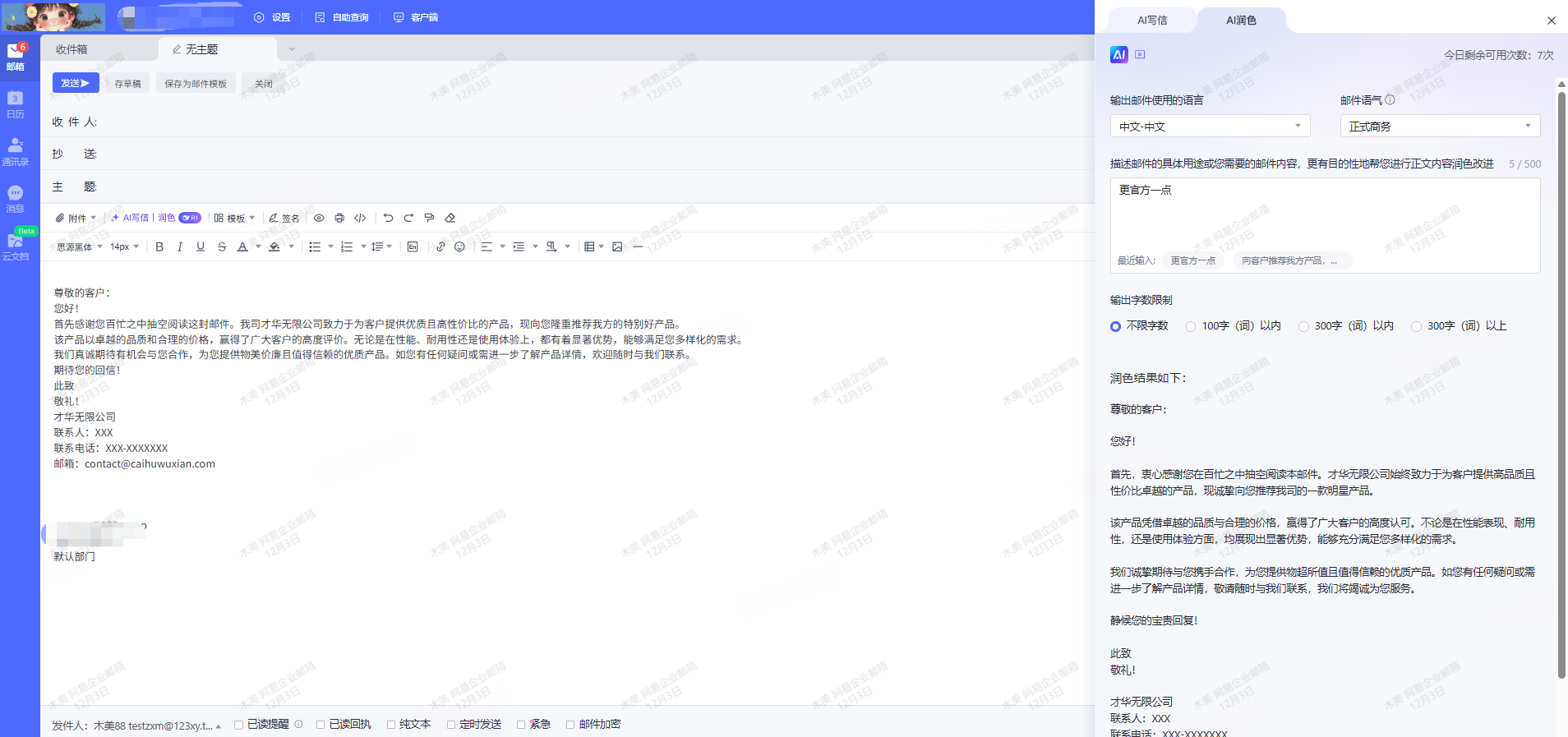1568x737 pixels.
Task: Open the Contacts (通讯录) sidebar icon
Action: pos(16,152)
